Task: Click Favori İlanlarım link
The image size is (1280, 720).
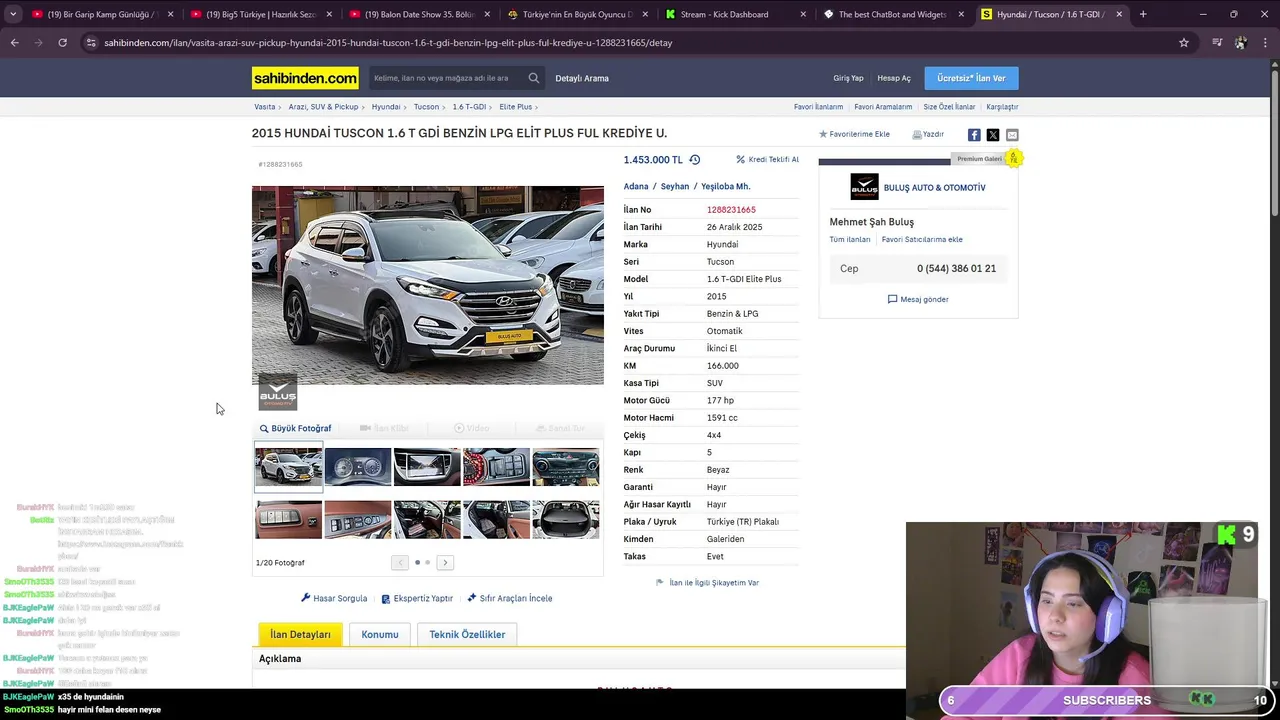Action: point(818,106)
